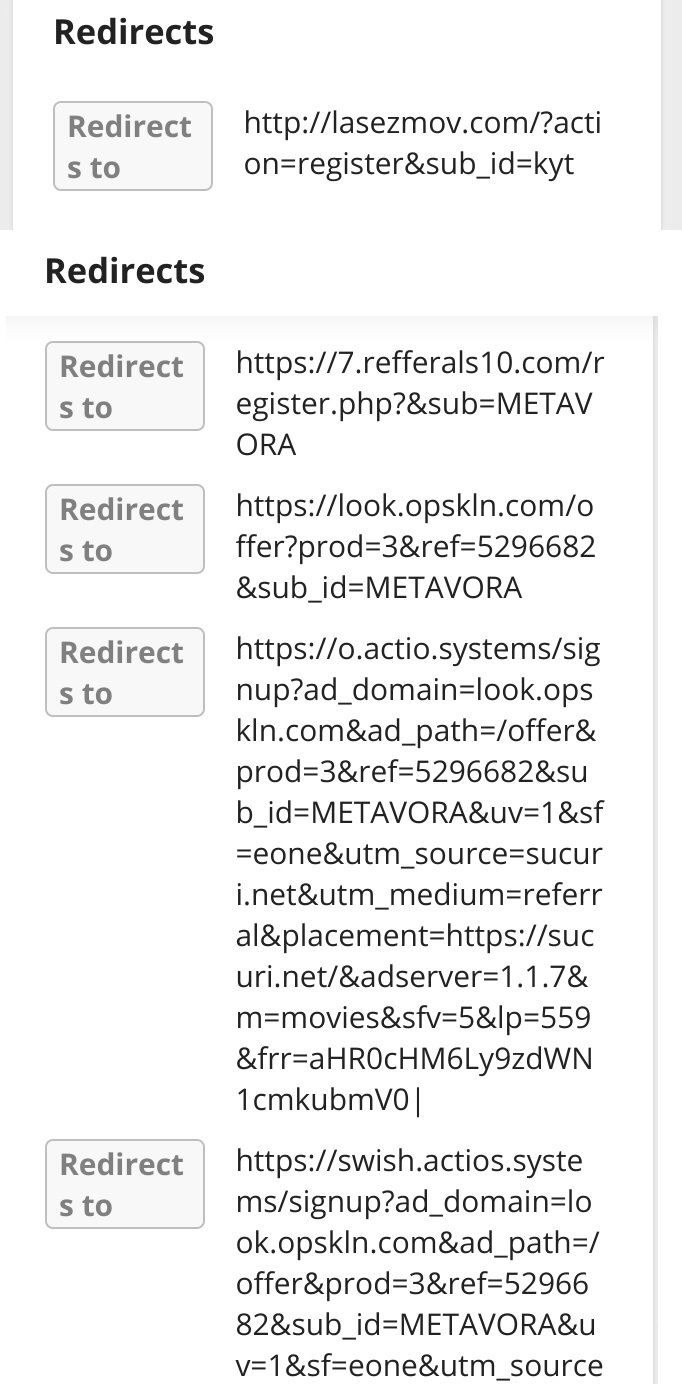Tap the Redirects to badge beside swish.actios.systems
Viewport: 682px width, 1384px height.
point(125,1184)
